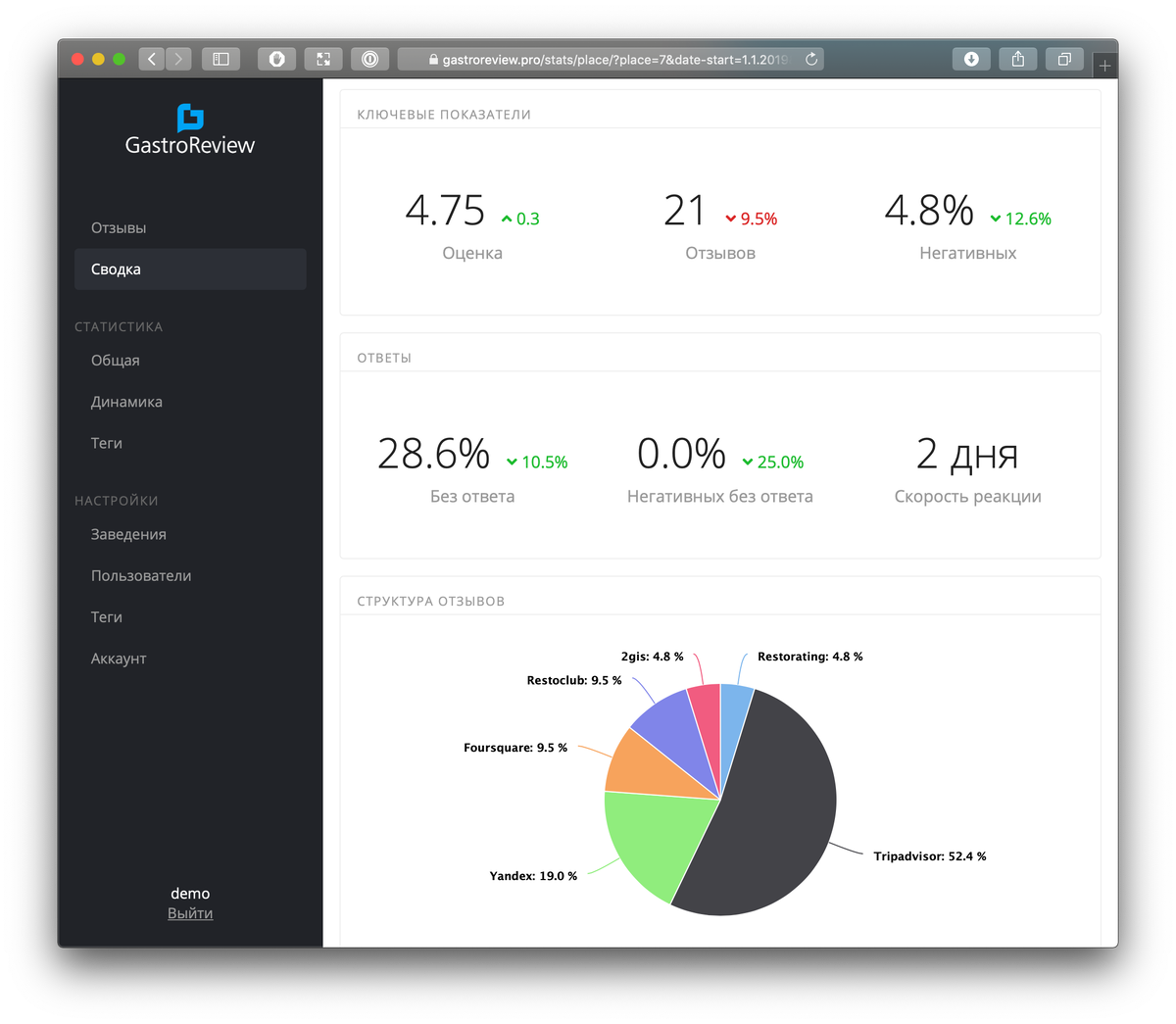Viewport: 1176px width, 1024px height.
Task: Reload the page with the refresh icon
Action: point(811,59)
